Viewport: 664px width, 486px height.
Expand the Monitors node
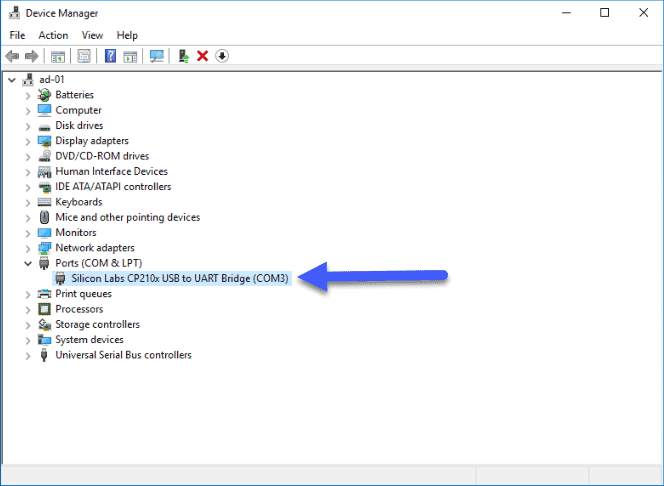[x=28, y=233]
